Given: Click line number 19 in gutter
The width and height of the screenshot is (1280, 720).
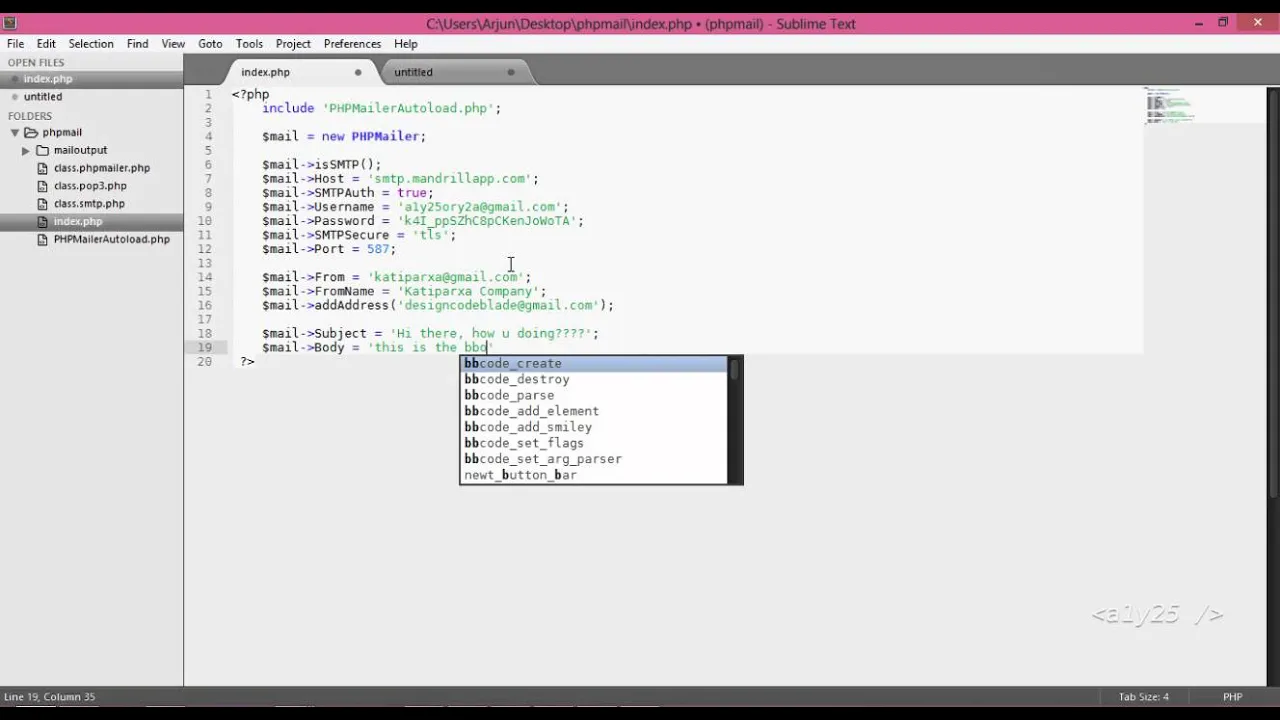Looking at the screenshot, I should pyautogui.click(x=204, y=348).
